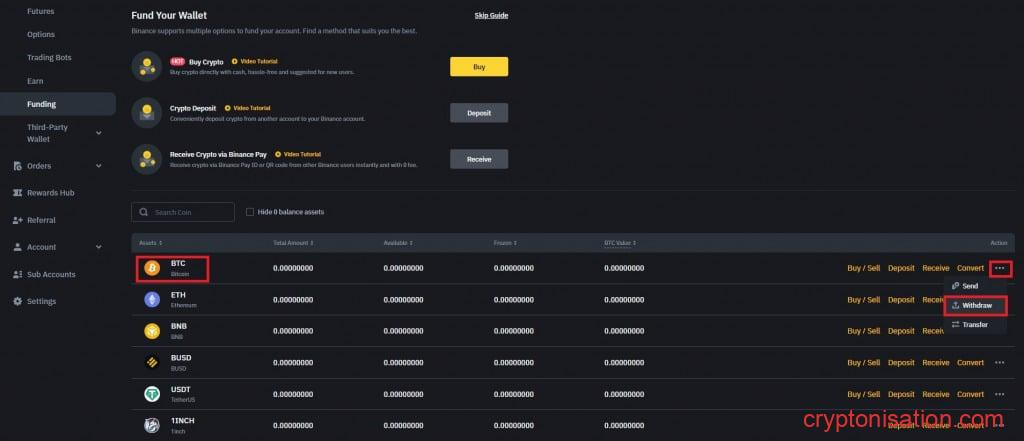Screen dimensions: 1024x441
Task: Sort by the Available column header
Action: pyautogui.click(x=399, y=243)
